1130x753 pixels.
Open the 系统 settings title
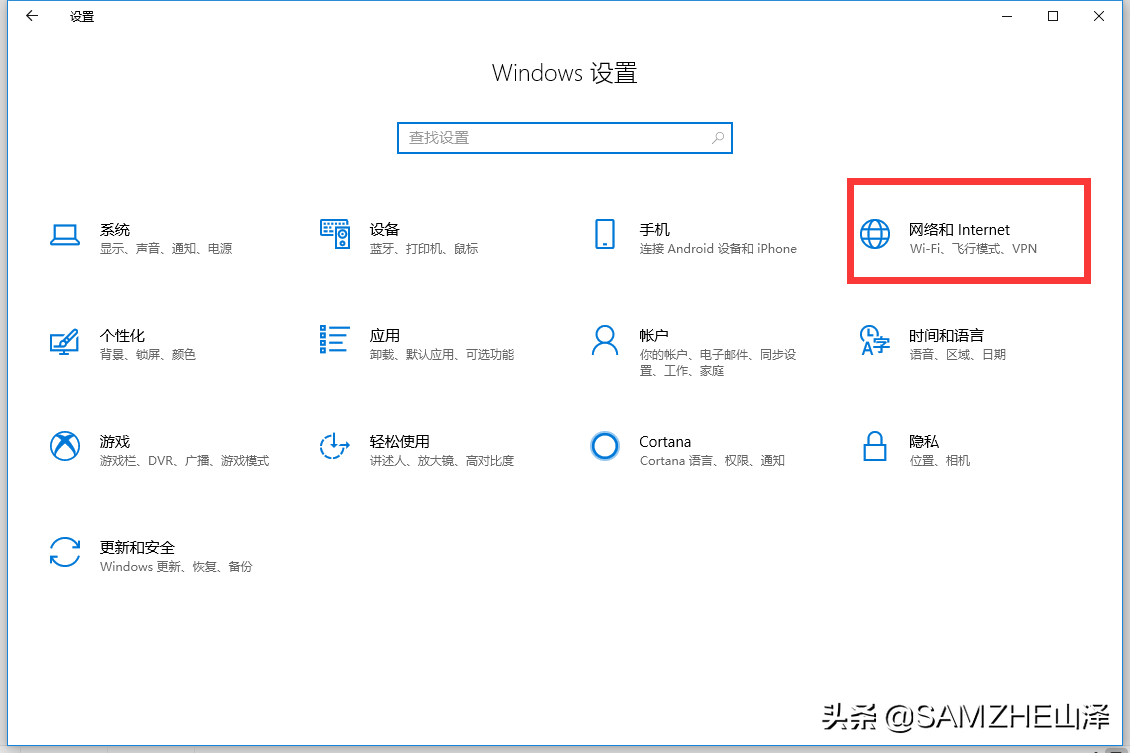click(115, 229)
